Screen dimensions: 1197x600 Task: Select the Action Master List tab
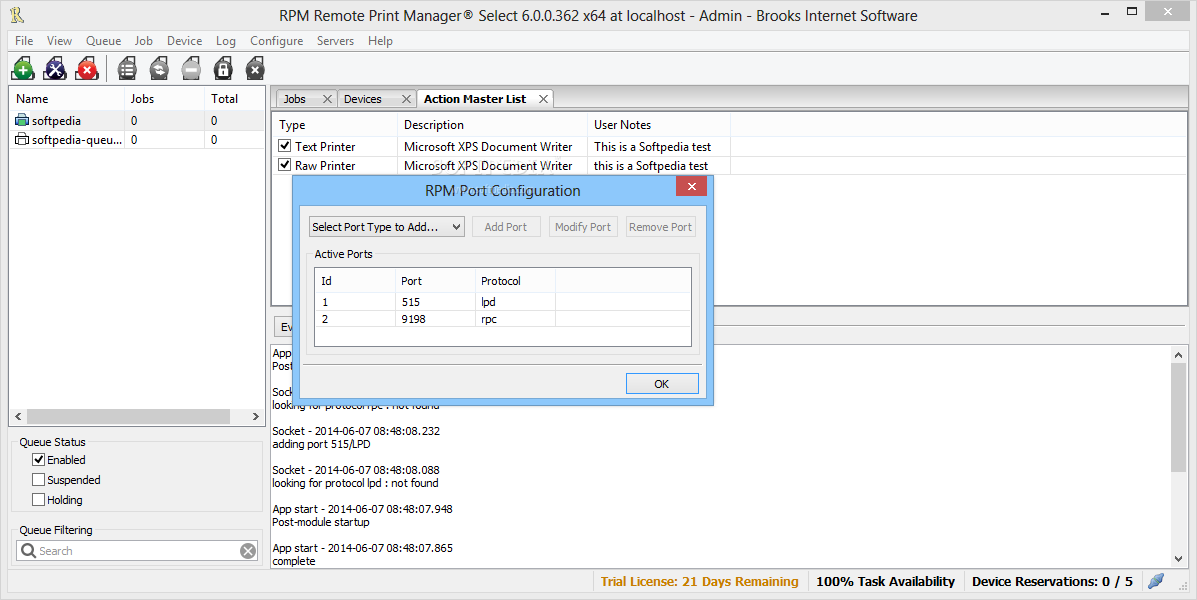tap(475, 99)
